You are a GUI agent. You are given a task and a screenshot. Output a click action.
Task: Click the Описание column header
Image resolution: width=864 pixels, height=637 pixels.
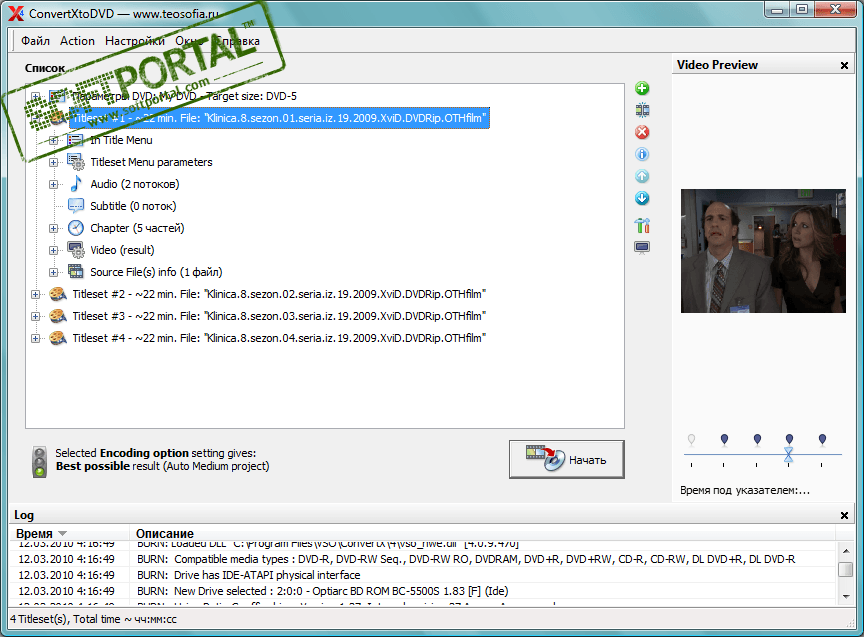point(165,533)
